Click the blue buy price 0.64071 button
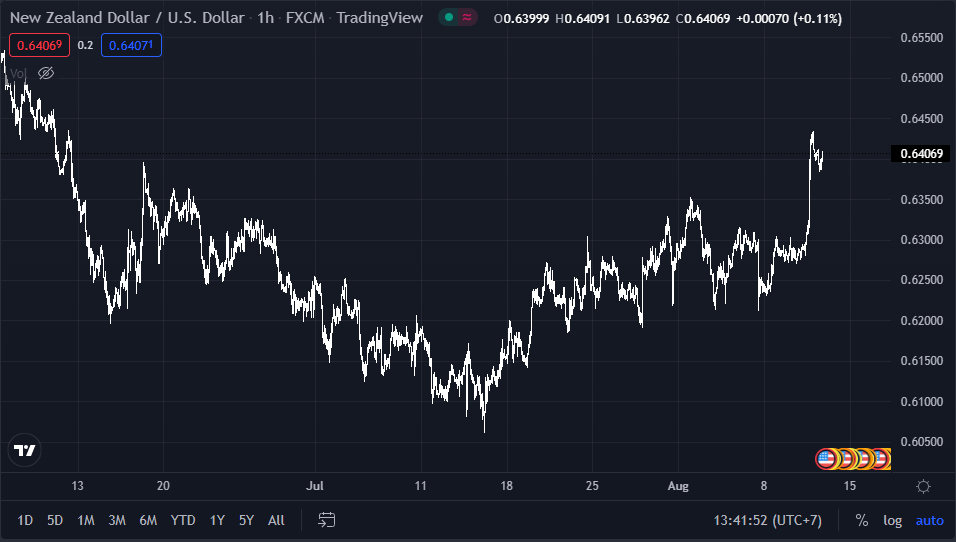 131,45
